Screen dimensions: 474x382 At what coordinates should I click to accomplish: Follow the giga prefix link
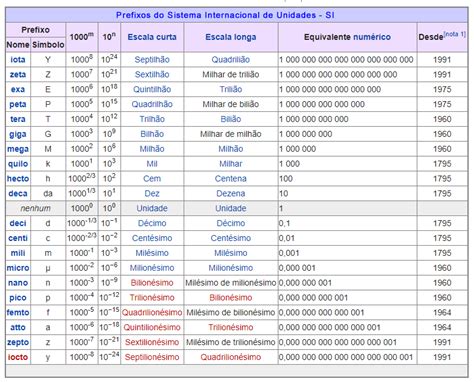pyautogui.click(x=18, y=134)
